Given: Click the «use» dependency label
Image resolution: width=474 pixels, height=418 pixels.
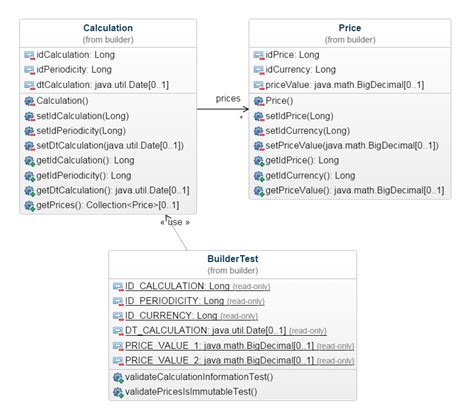Looking at the screenshot, I should (175, 222).
